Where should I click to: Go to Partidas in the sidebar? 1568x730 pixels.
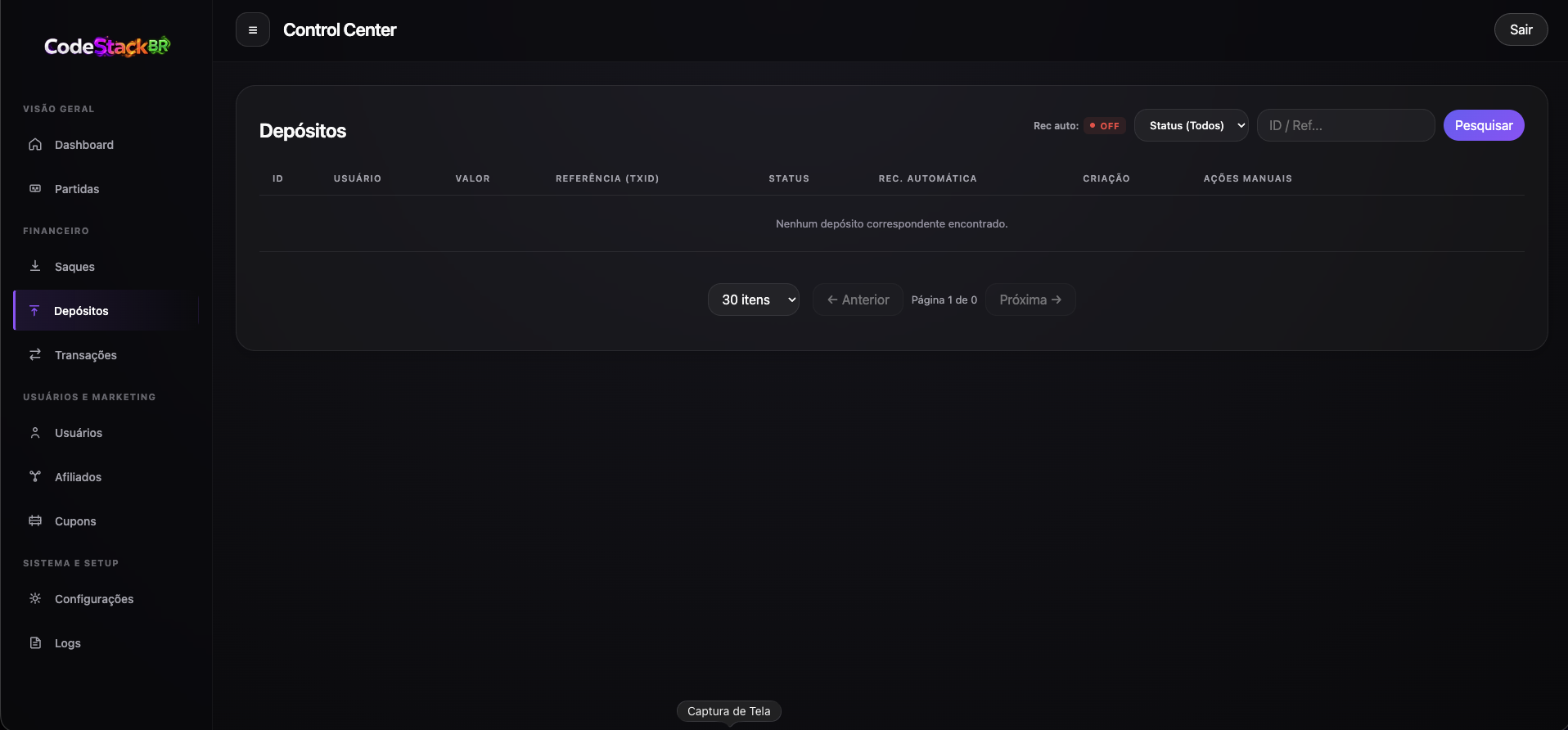point(77,189)
